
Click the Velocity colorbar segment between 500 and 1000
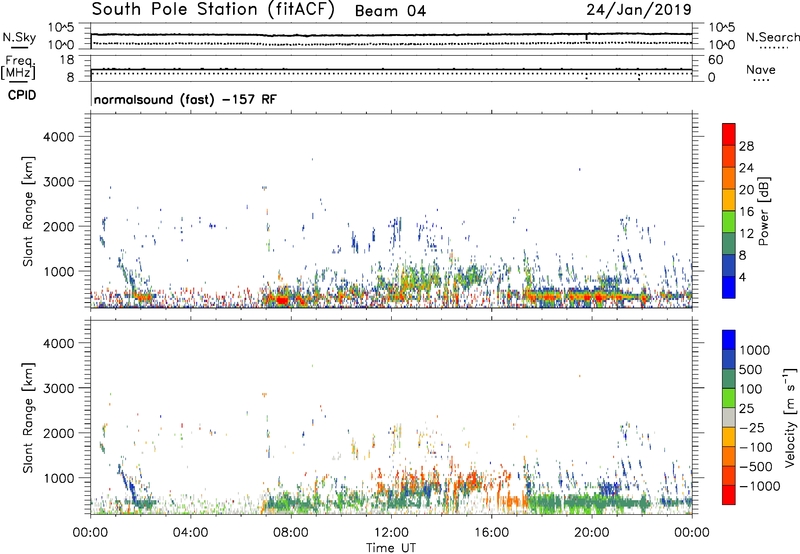point(729,359)
